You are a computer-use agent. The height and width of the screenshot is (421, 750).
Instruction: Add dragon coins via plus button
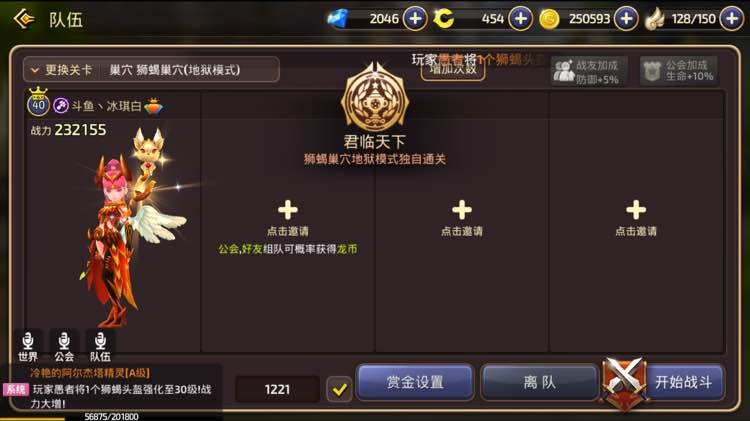(x=520, y=19)
